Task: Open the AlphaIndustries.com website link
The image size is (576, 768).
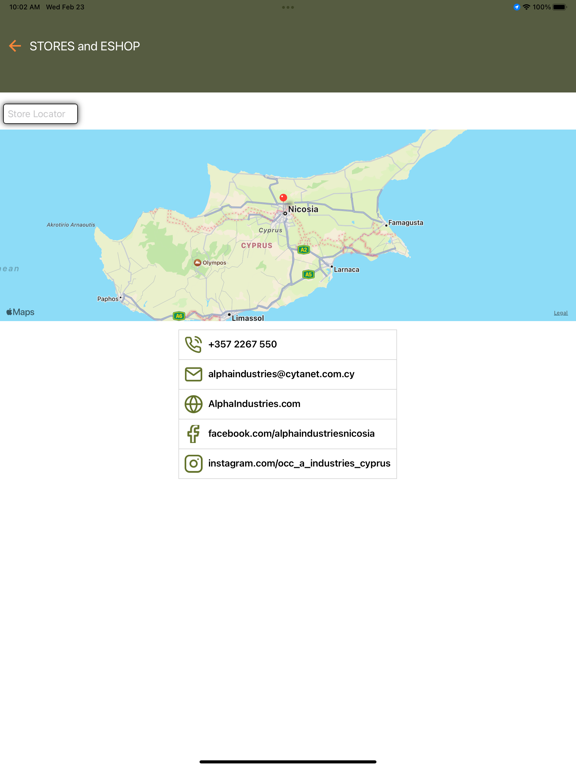Action: point(254,404)
